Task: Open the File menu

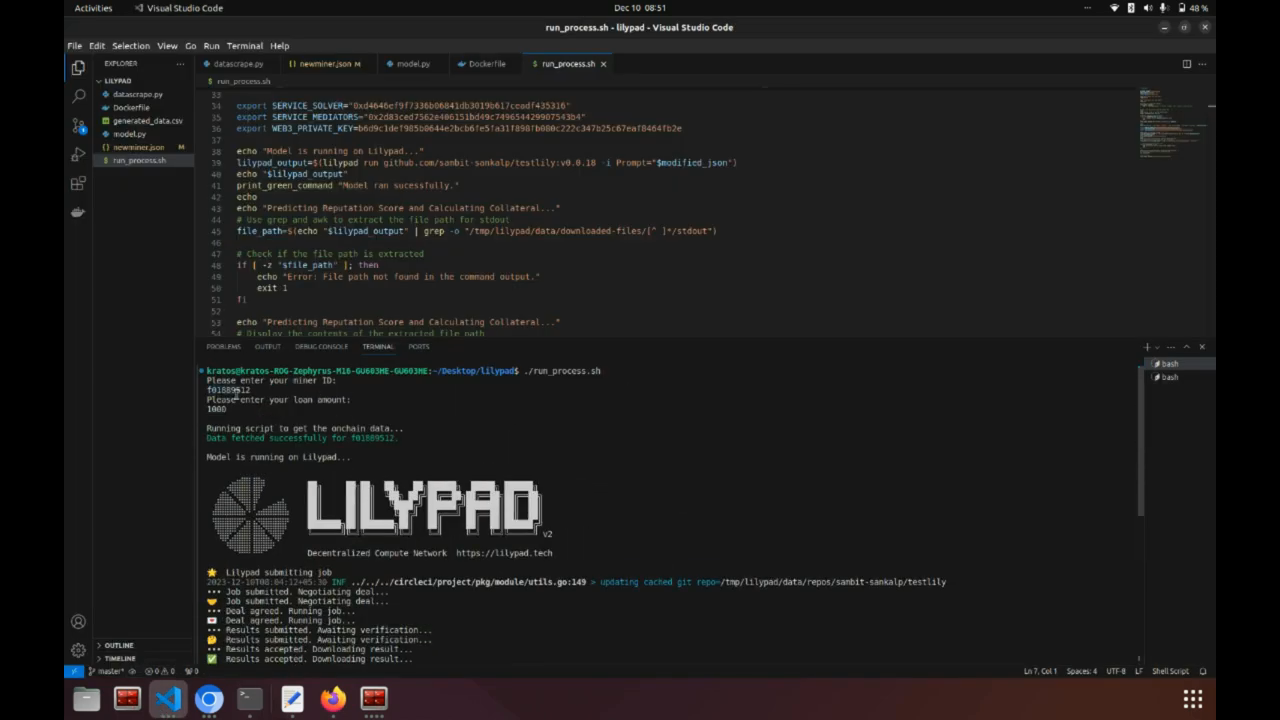Action: click(x=75, y=46)
